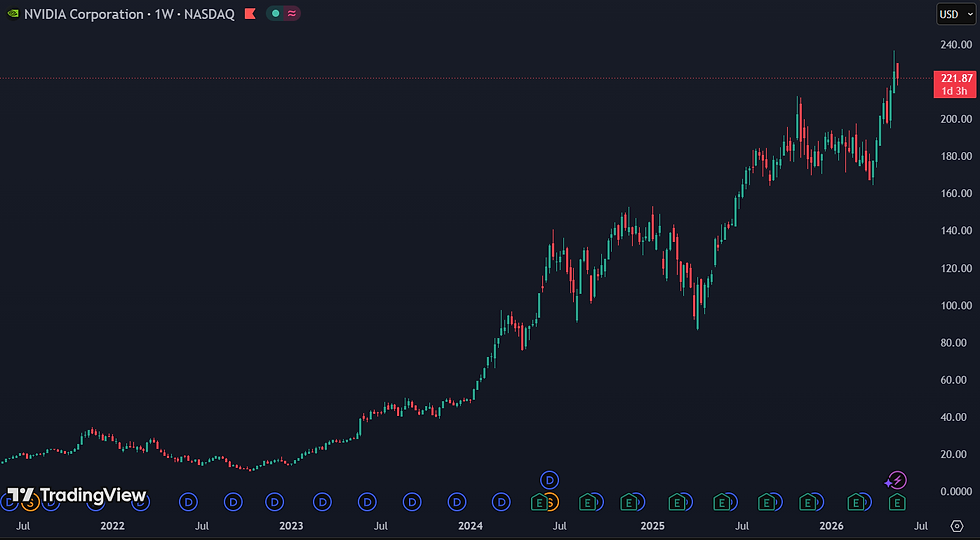Image resolution: width=980 pixels, height=540 pixels.
Task: Click the earnings marker just after 2025 label
Action: pos(677,501)
